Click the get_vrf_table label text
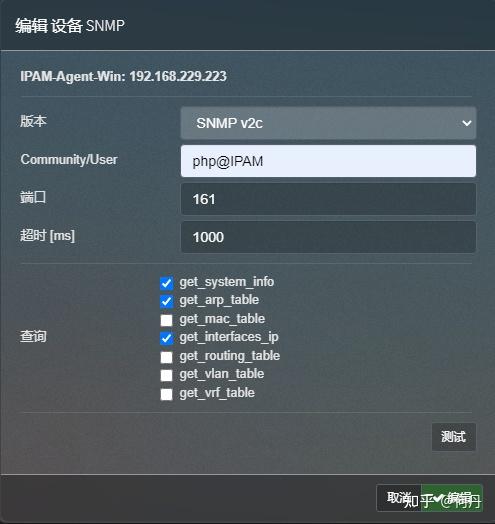 [x=217, y=393]
